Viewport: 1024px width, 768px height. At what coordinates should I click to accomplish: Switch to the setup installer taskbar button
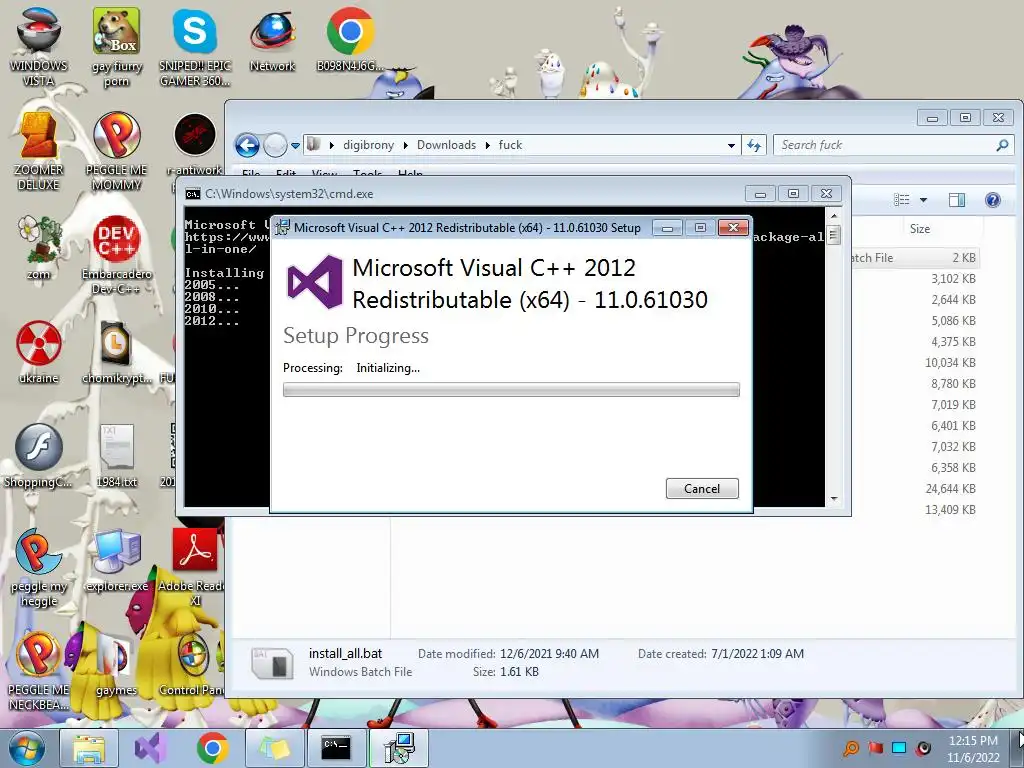pos(398,748)
